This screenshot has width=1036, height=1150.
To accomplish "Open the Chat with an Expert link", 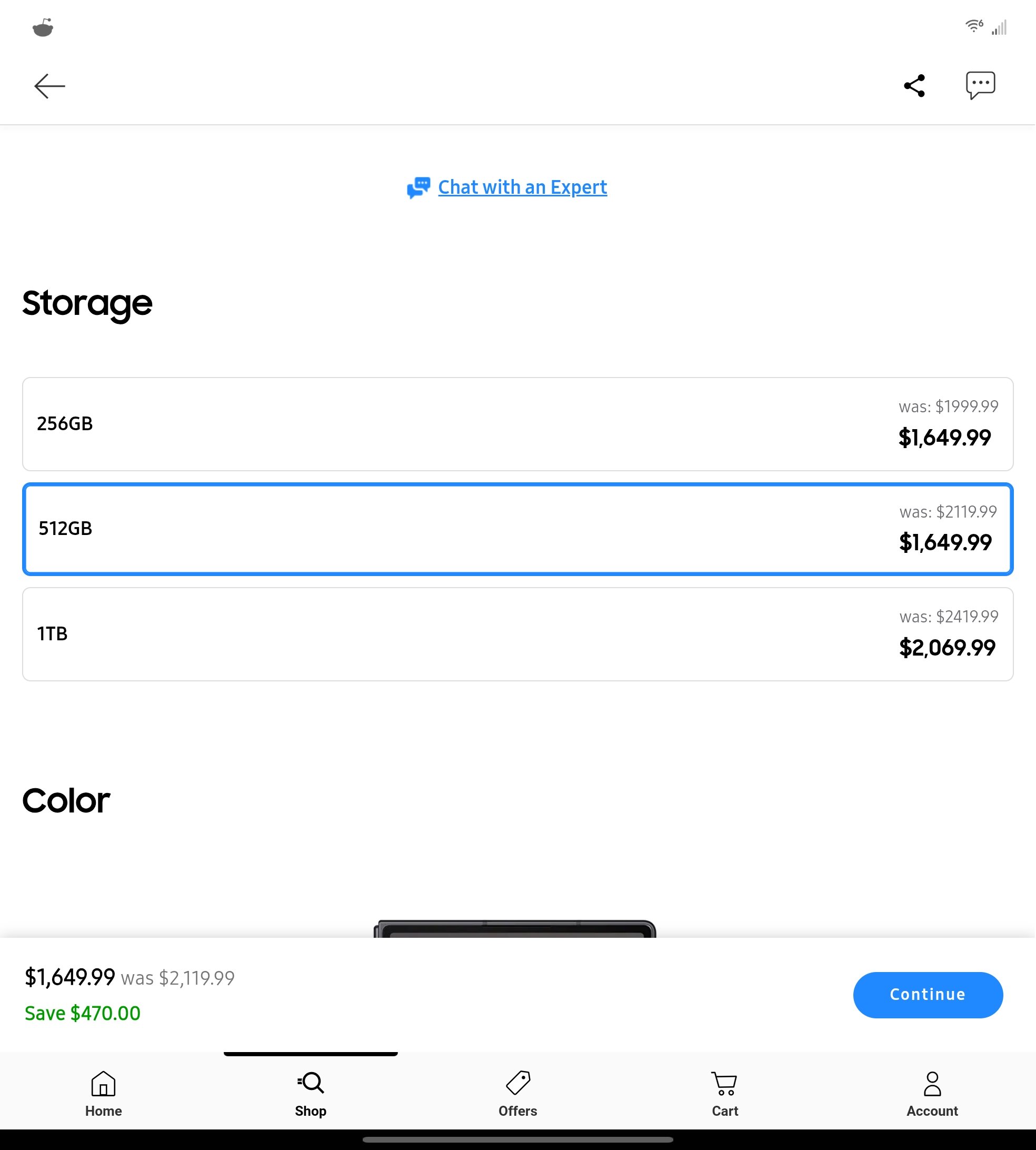I will (523, 187).
